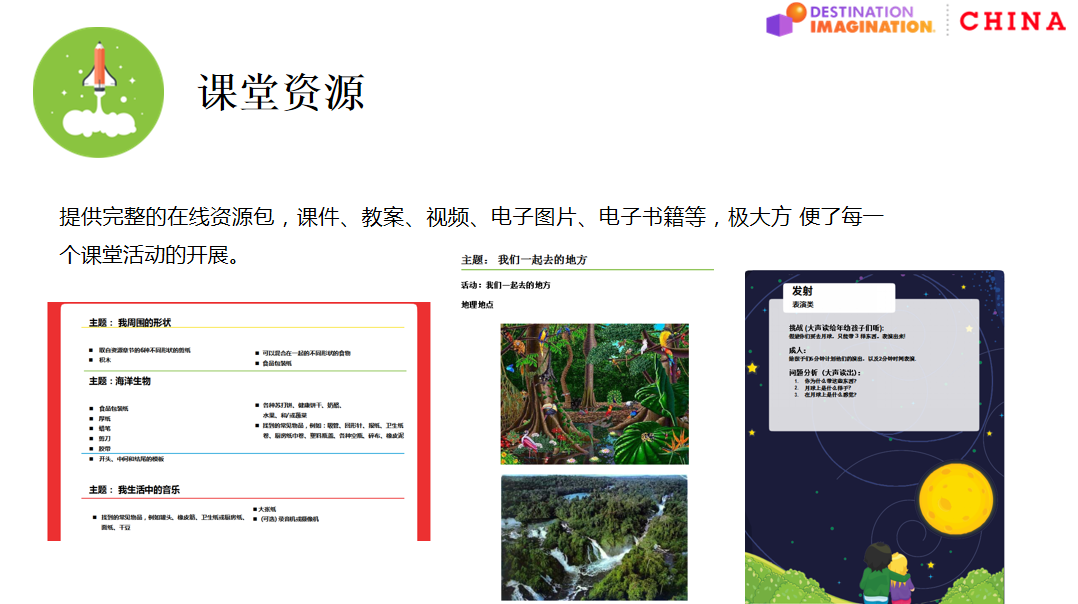This screenshot has width=1078, height=604.
Task: Click the 大张纸 bullet item
Action: (267, 509)
